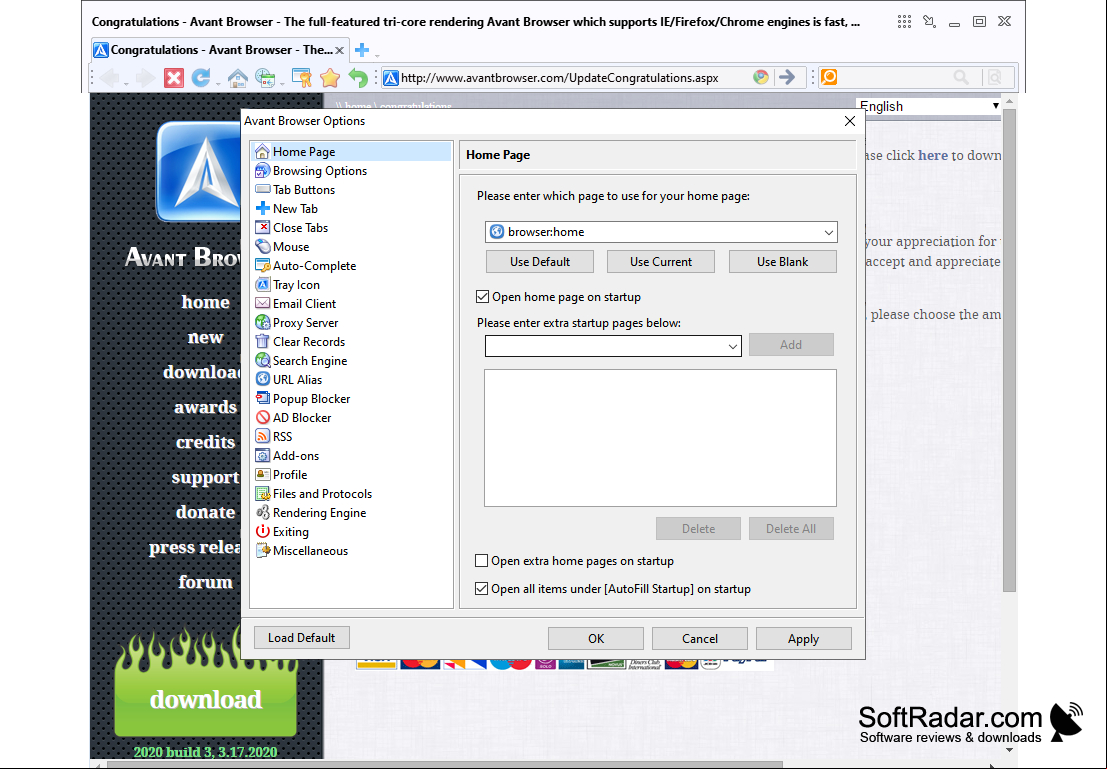Image resolution: width=1107 pixels, height=769 pixels.
Task: Click Cancel in the options dialog
Action: (700, 638)
